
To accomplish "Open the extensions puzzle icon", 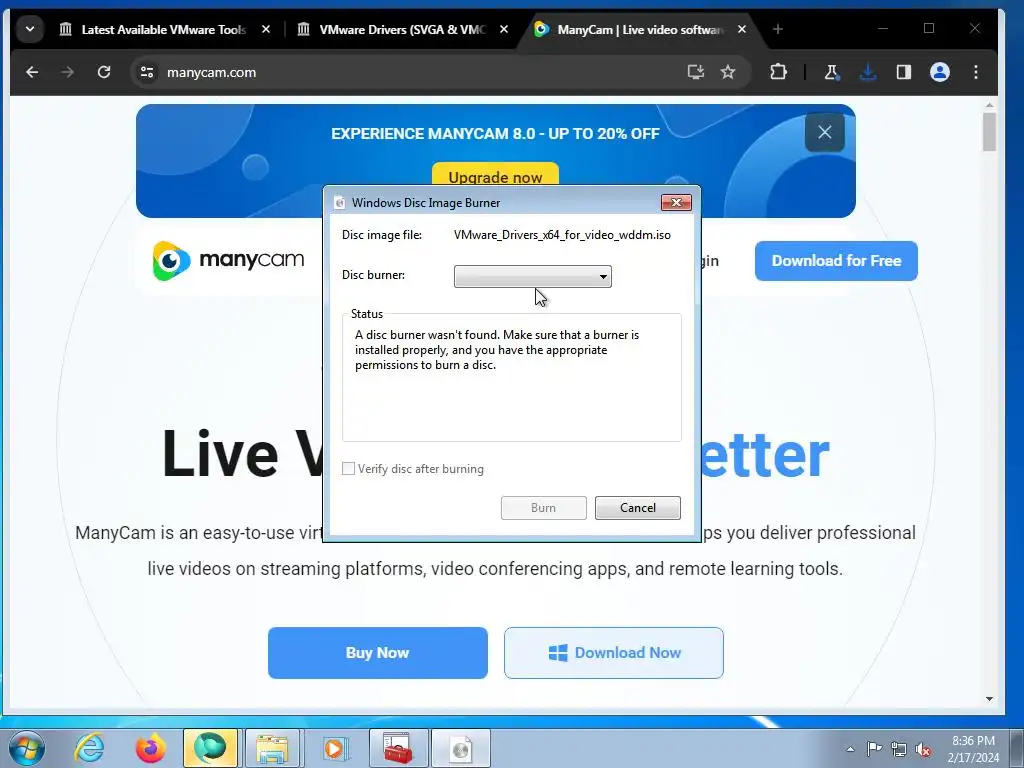I will click(778, 72).
